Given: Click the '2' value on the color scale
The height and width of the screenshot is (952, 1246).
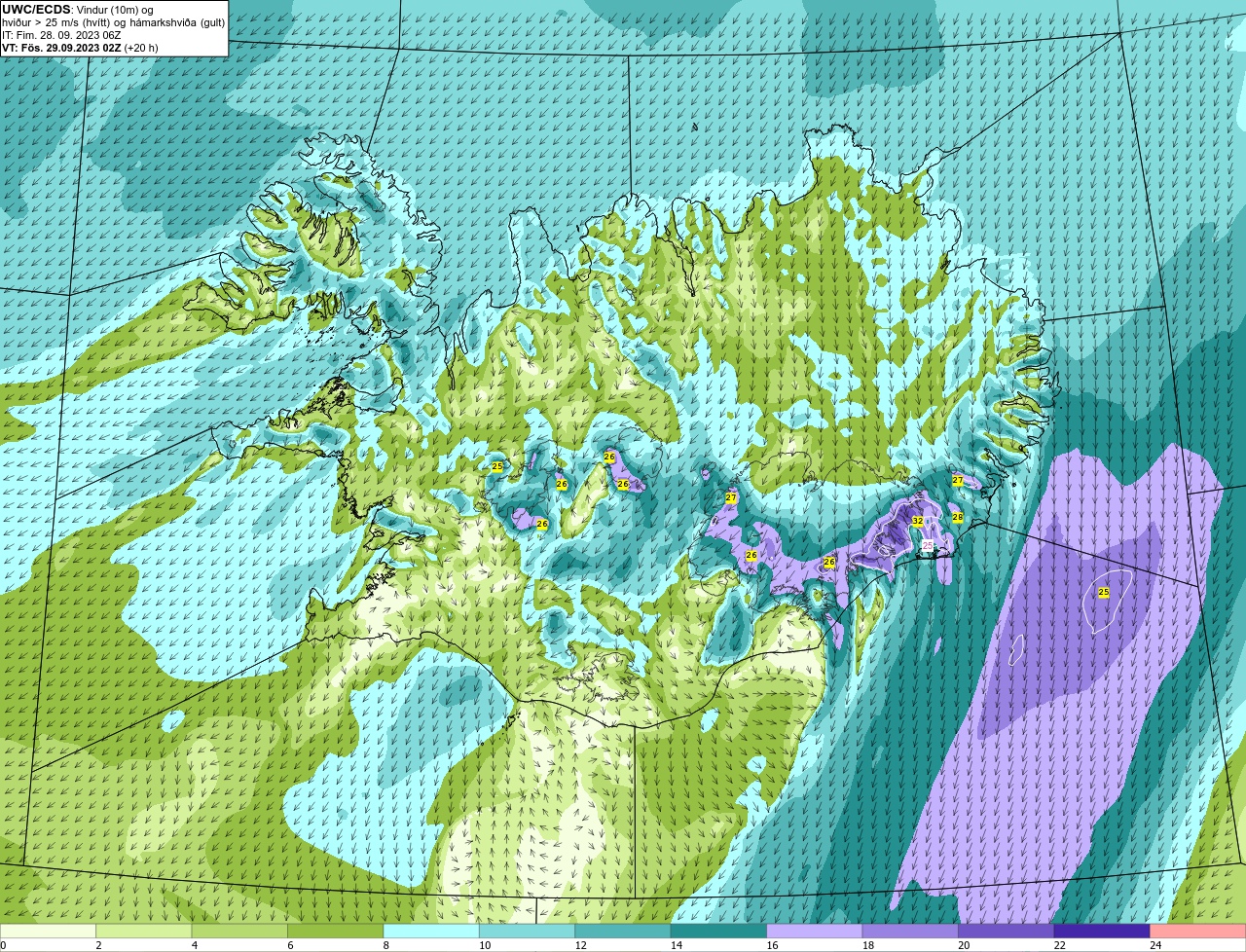Looking at the screenshot, I should click(98, 945).
